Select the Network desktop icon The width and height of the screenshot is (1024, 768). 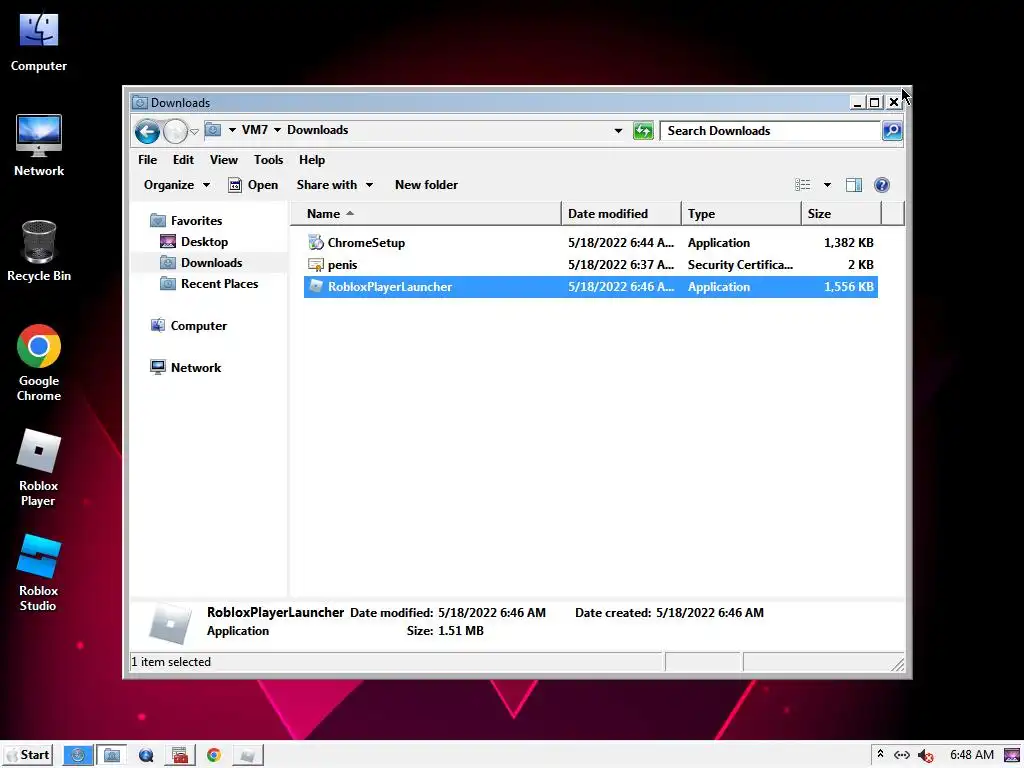(x=39, y=146)
